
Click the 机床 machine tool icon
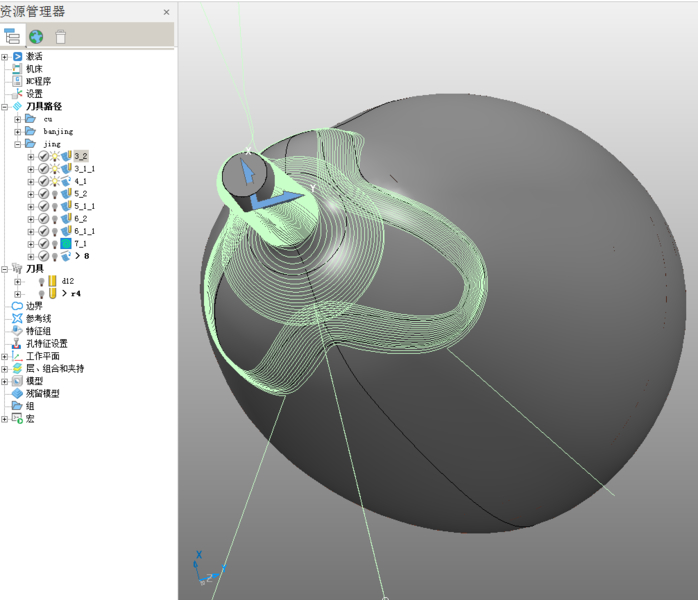click(x=17, y=69)
